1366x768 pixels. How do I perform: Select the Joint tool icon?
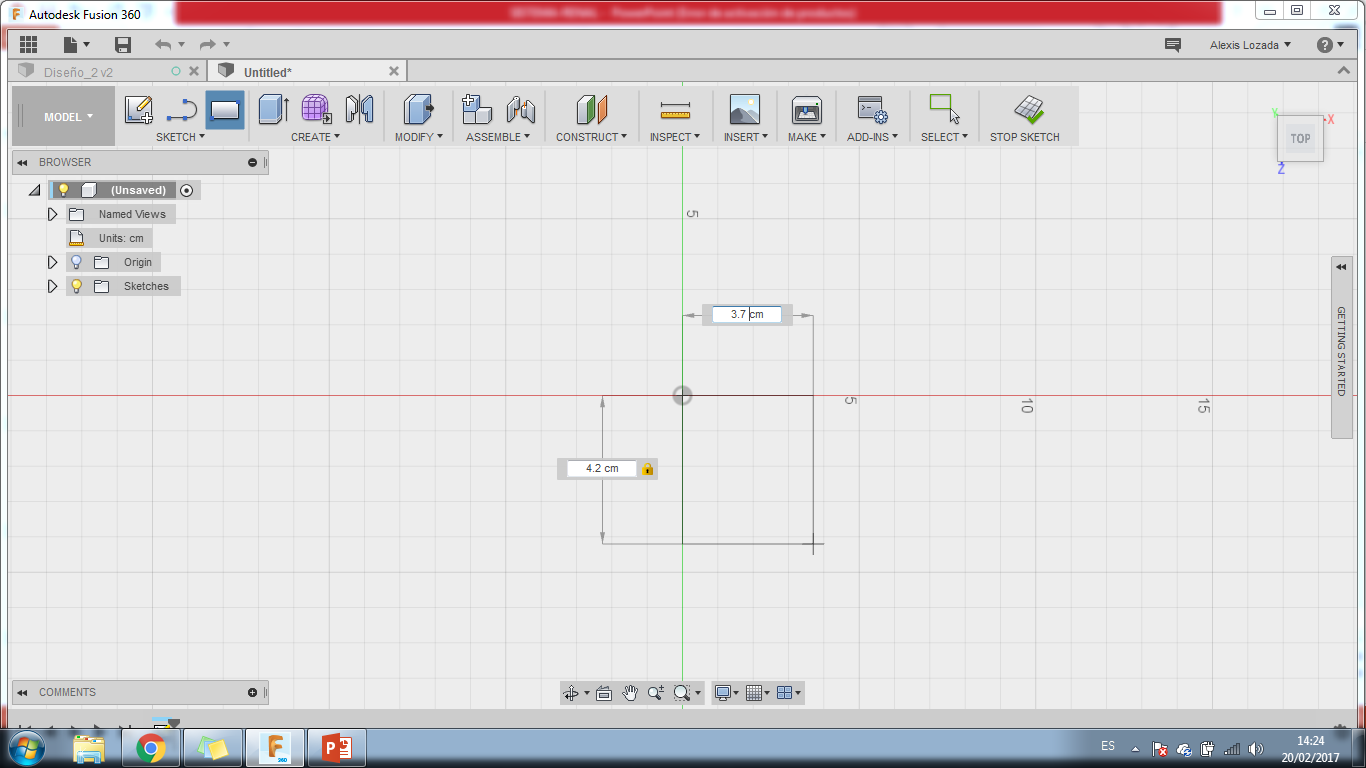click(520, 110)
